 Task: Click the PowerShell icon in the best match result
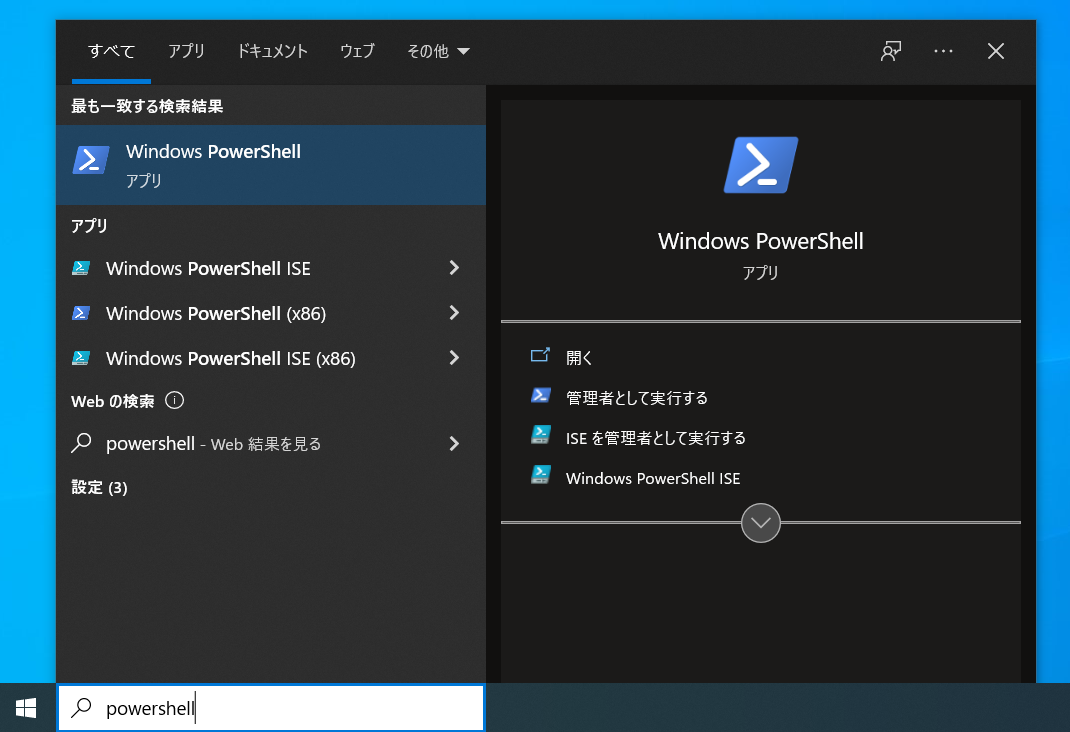(91, 160)
